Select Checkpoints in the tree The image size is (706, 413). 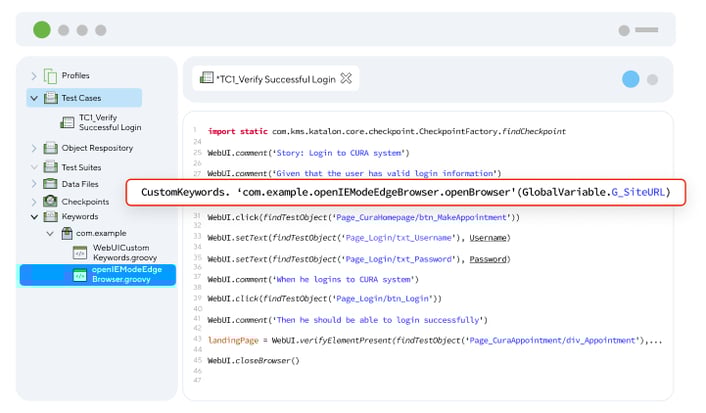(x=86, y=202)
